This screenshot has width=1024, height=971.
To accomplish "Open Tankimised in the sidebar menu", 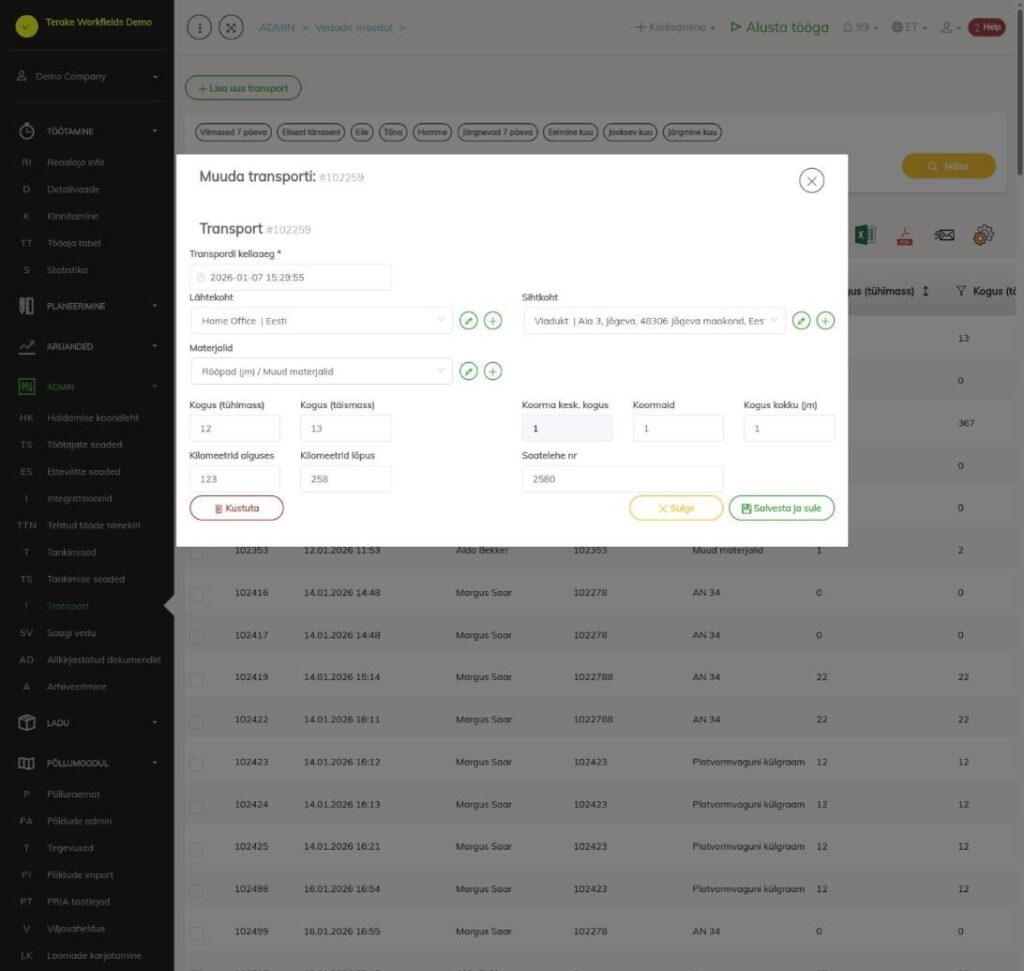I will [x=71, y=552].
